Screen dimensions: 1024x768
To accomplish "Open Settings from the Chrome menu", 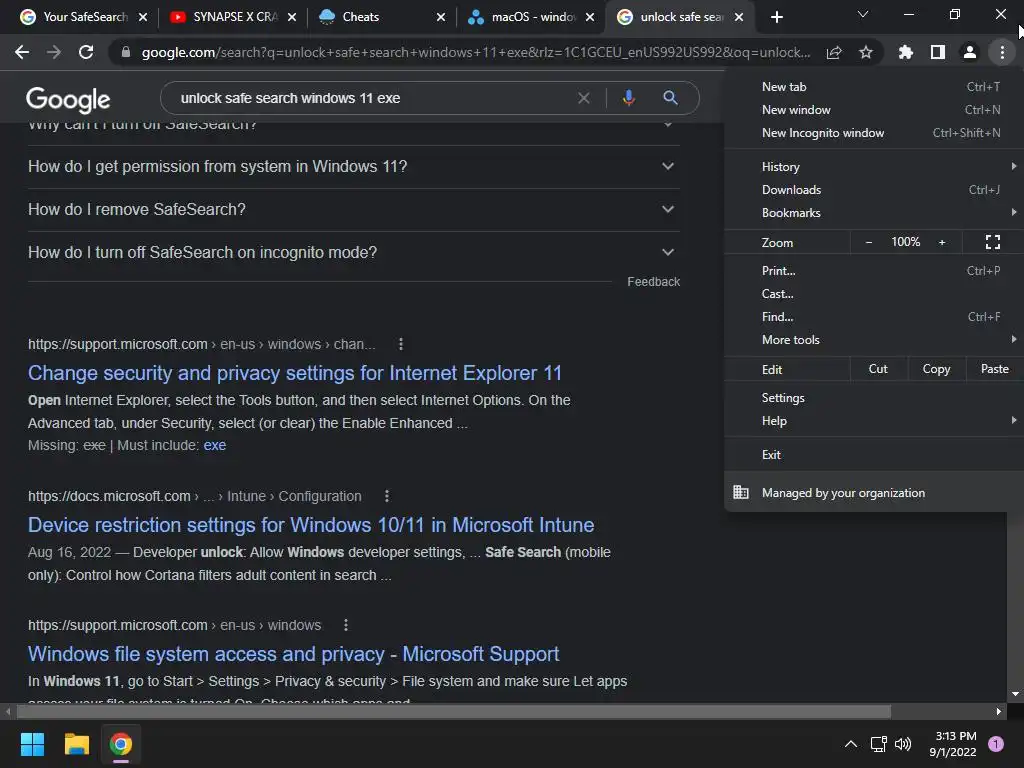I will 874,398.
